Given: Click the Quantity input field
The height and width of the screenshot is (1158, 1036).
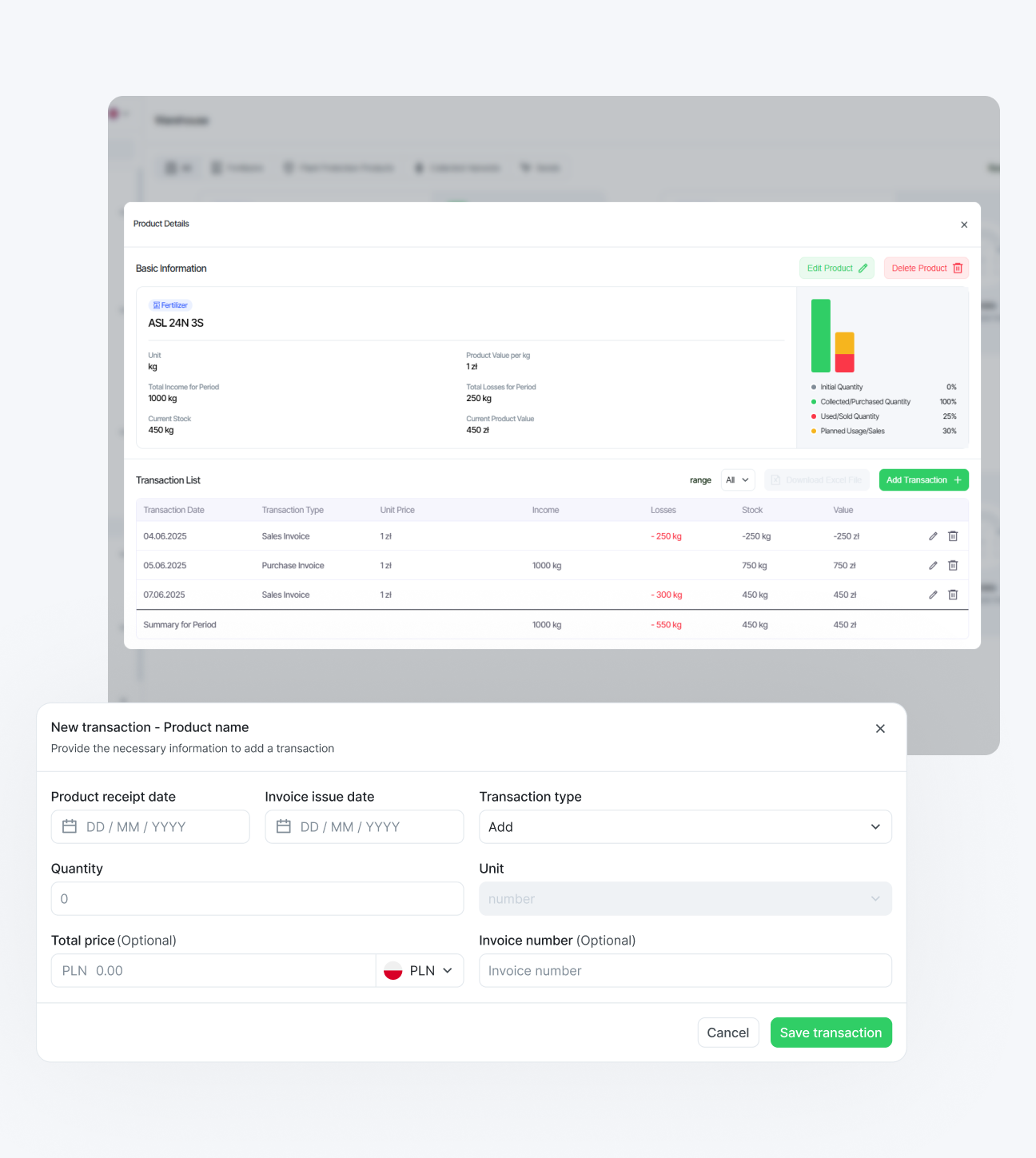Looking at the screenshot, I should tap(257, 899).
